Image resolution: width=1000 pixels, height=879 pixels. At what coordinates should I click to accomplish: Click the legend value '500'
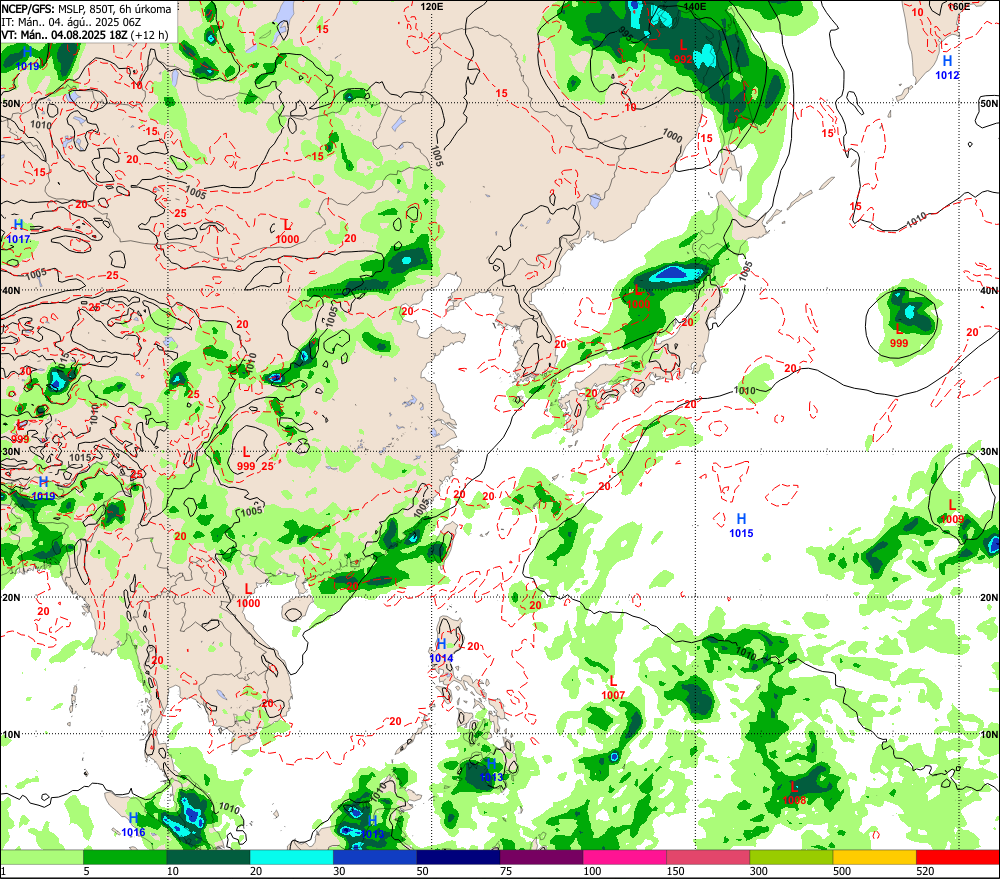click(842, 871)
